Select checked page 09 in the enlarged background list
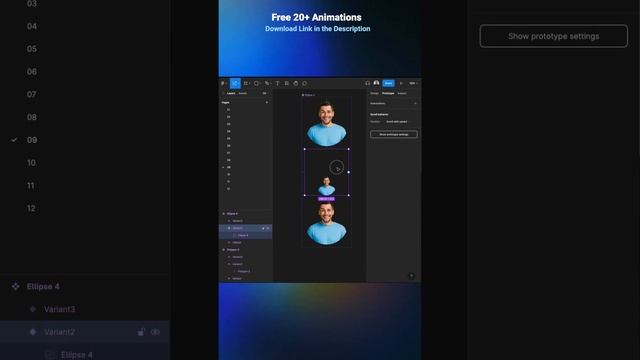The image size is (640, 360). [32, 140]
